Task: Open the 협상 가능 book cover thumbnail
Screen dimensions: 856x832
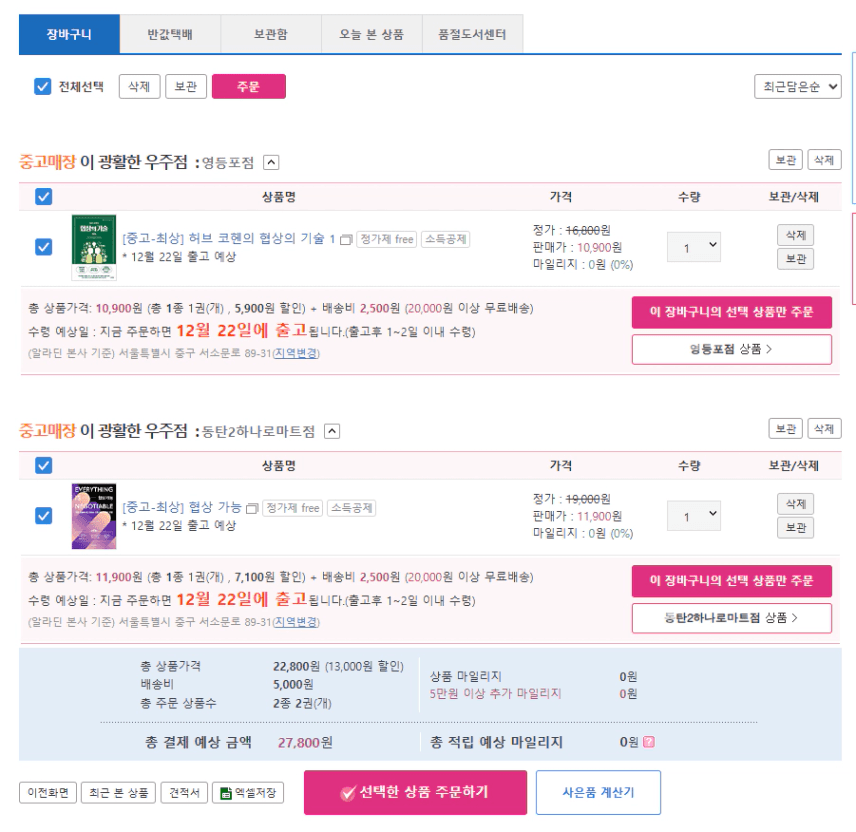Action: (x=94, y=516)
